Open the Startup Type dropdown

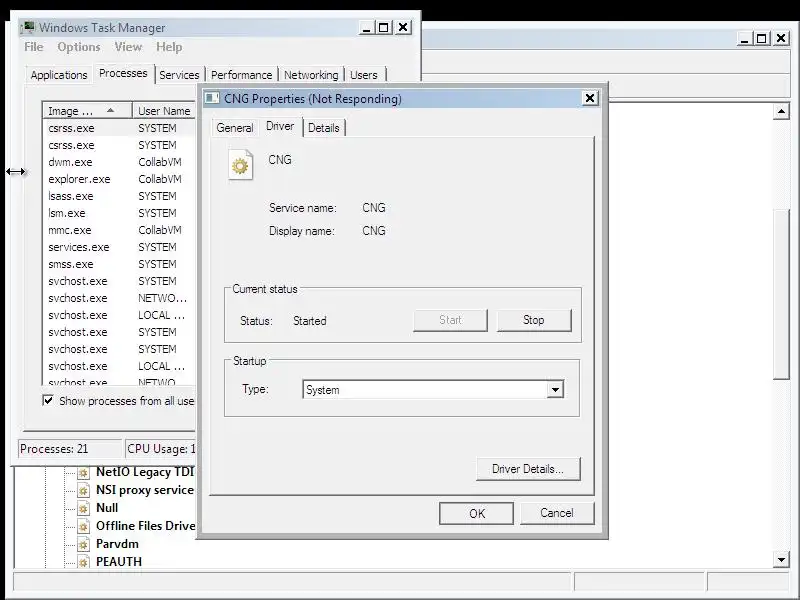pos(555,390)
